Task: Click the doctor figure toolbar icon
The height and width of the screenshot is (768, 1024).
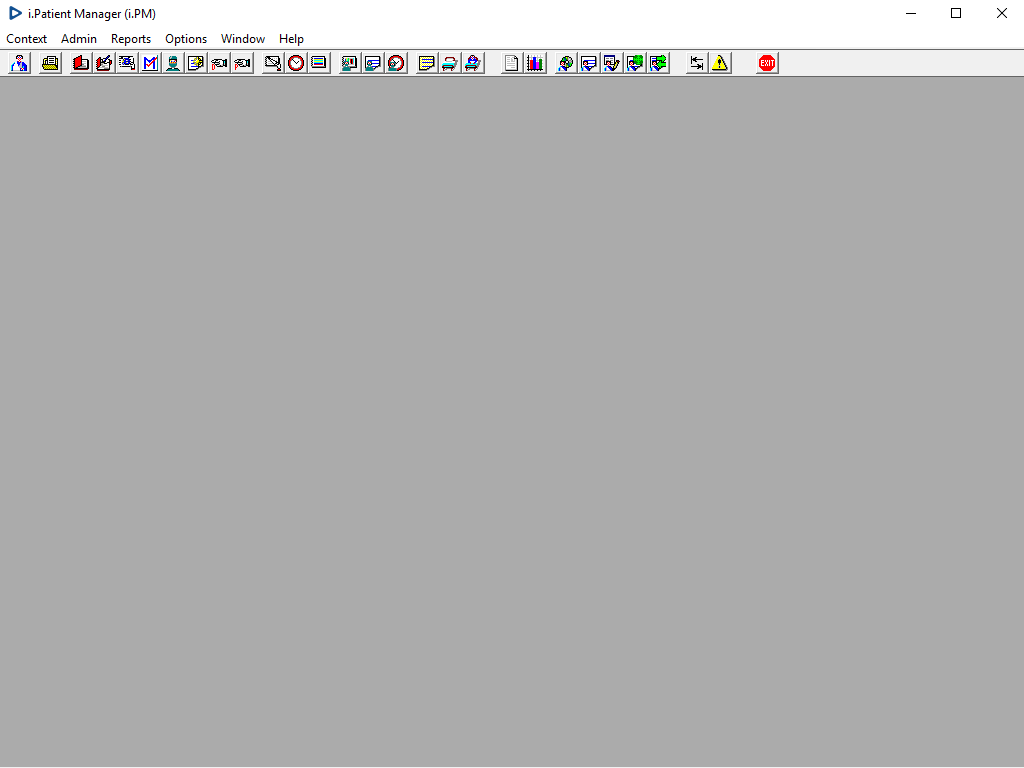Action: click(20, 63)
